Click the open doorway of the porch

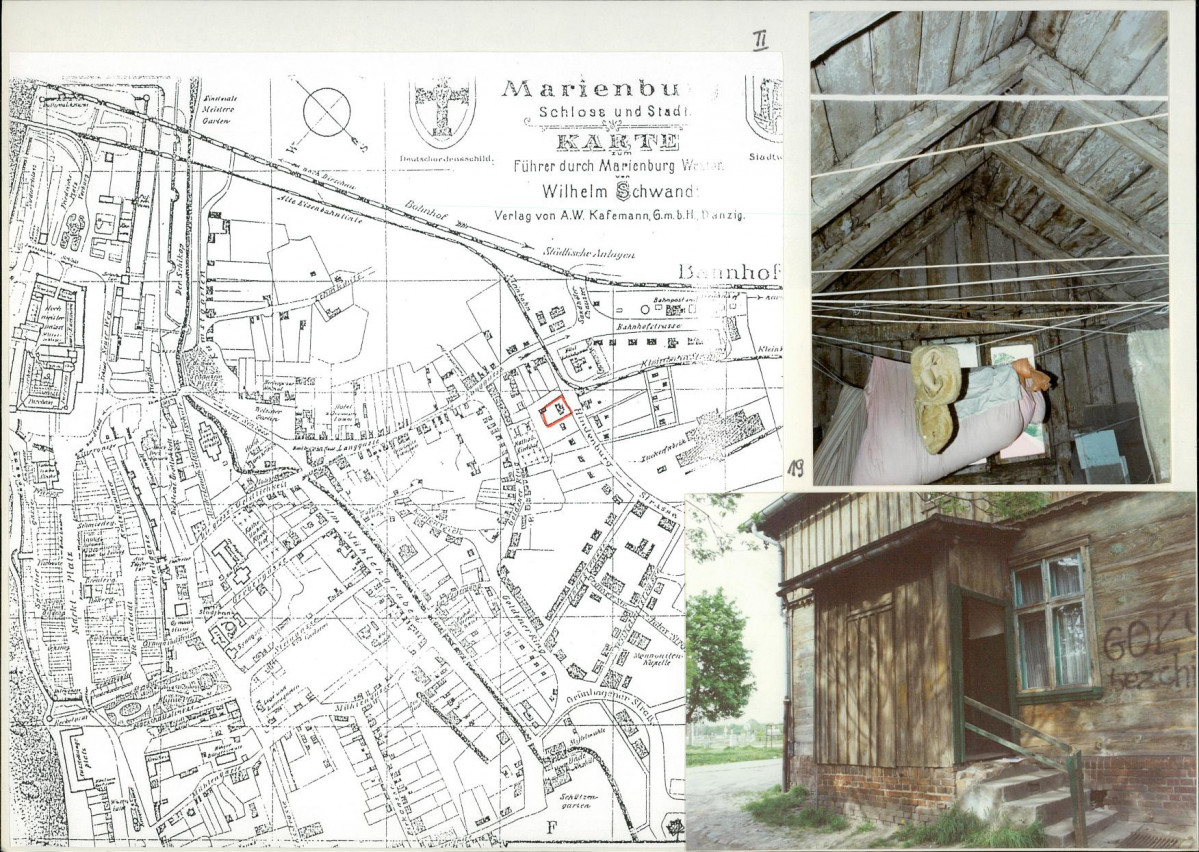986,677
